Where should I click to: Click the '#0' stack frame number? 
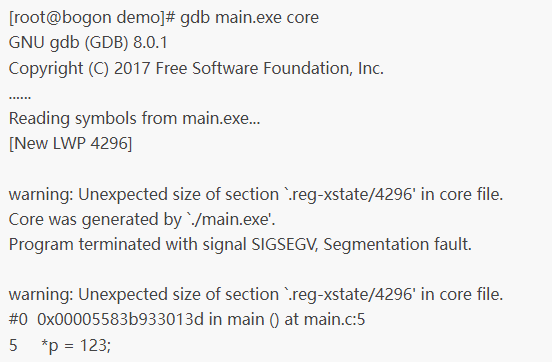click(x=18, y=320)
